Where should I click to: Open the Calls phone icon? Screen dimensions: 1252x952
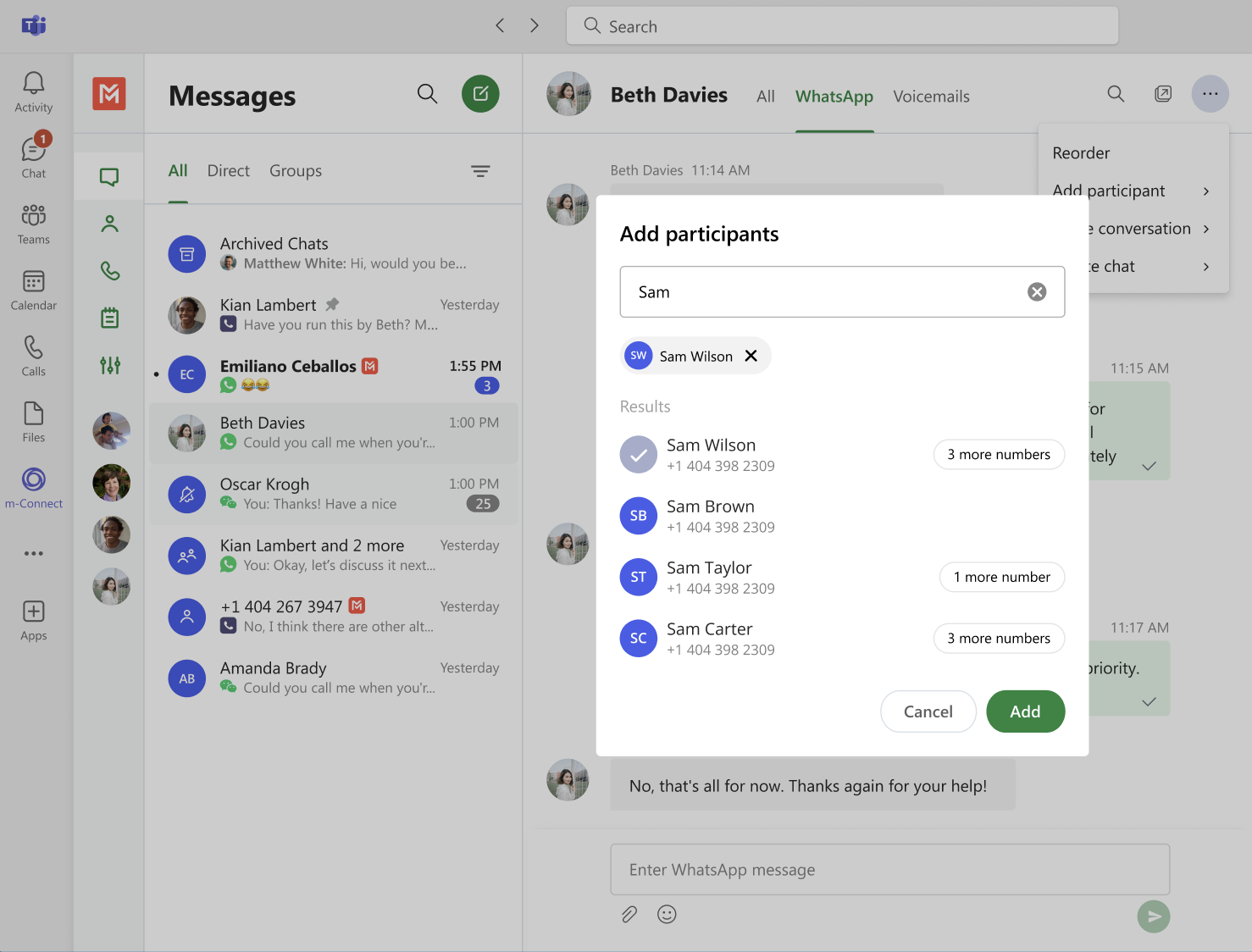tap(34, 356)
